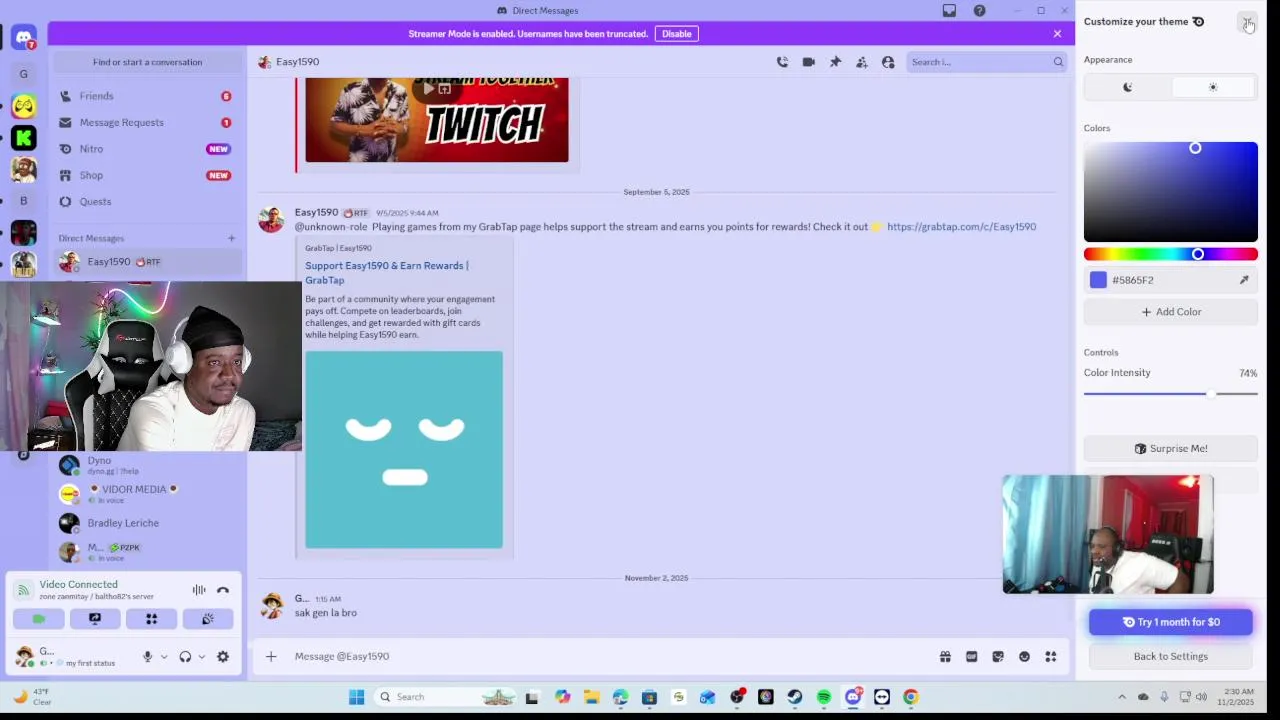Image resolution: width=1280 pixels, height=720 pixels.
Task: Show hidden system tray icons
Action: [1121, 697]
